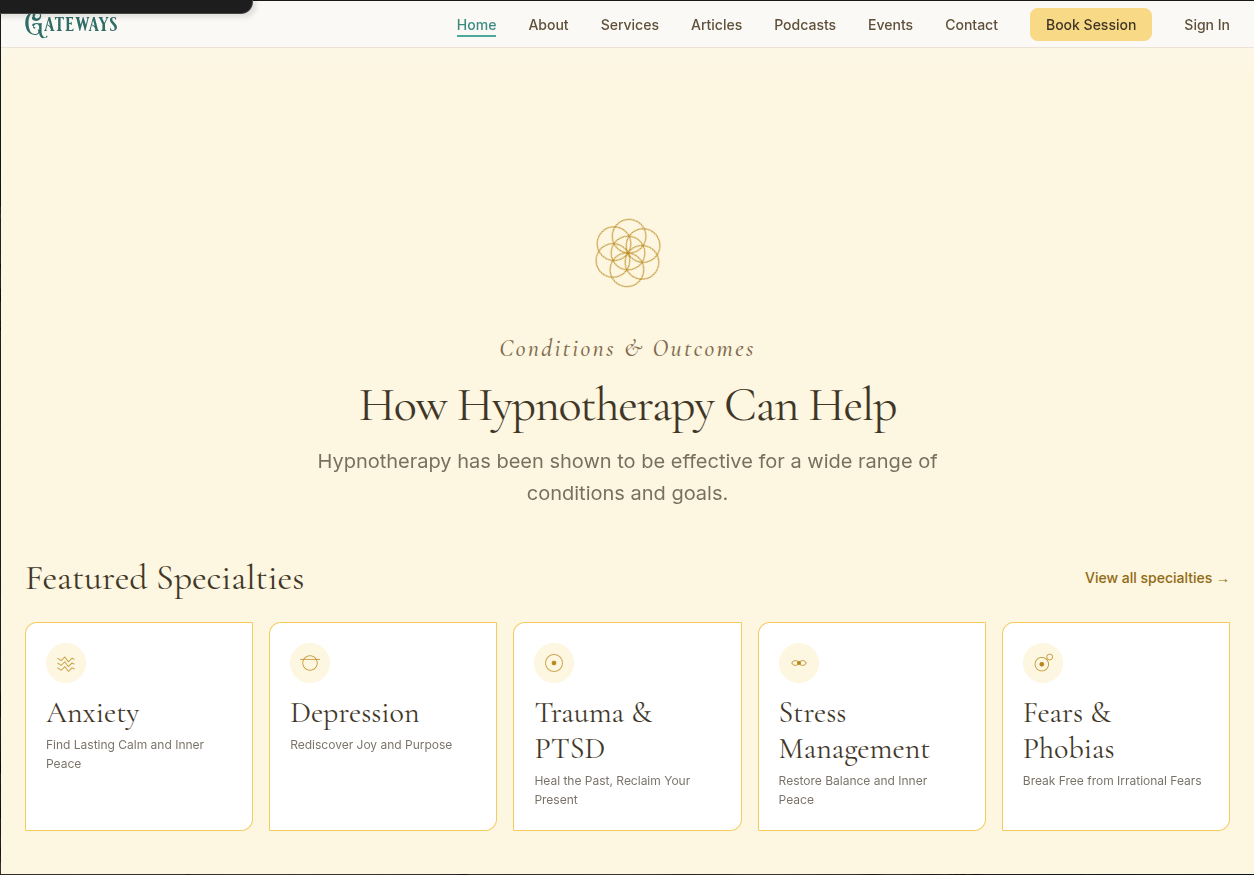
Task: Select the target icon on Fears & Phobias
Action: click(x=1043, y=663)
